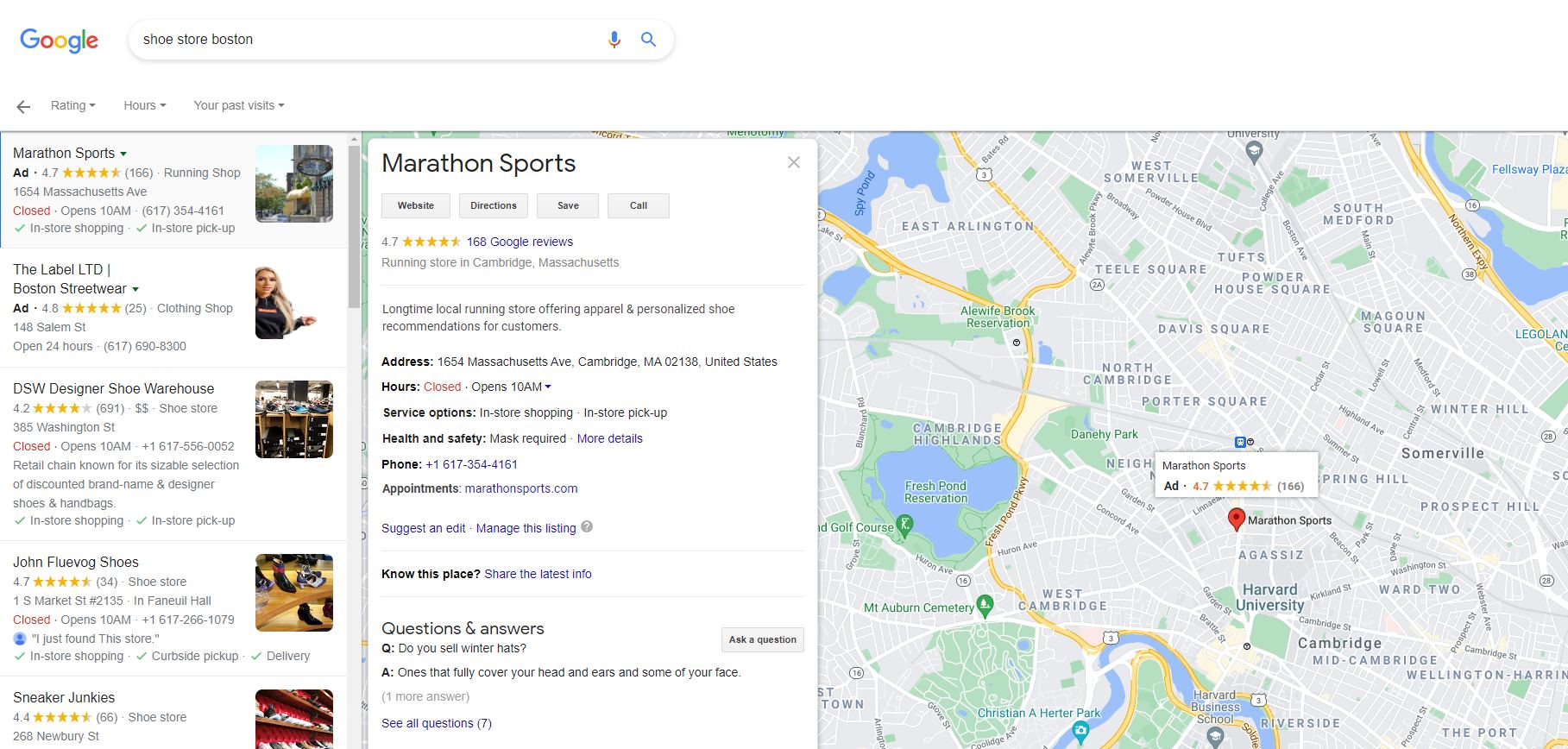This screenshot has height=749, width=1568.
Task: Go back using the left arrow icon
Action: tap(23, 106)
